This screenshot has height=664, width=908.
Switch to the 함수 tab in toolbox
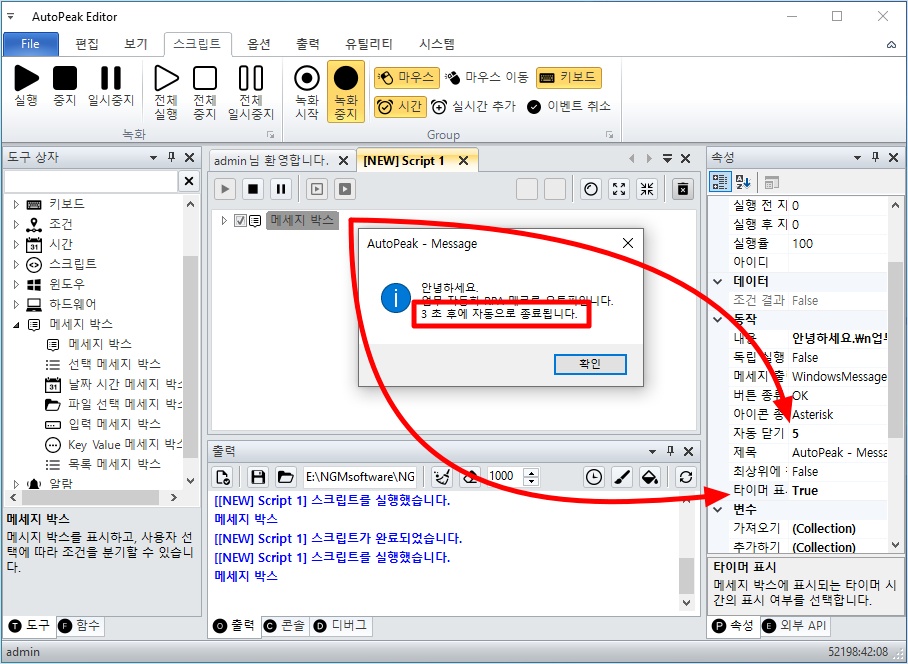(x=80, y=626)
